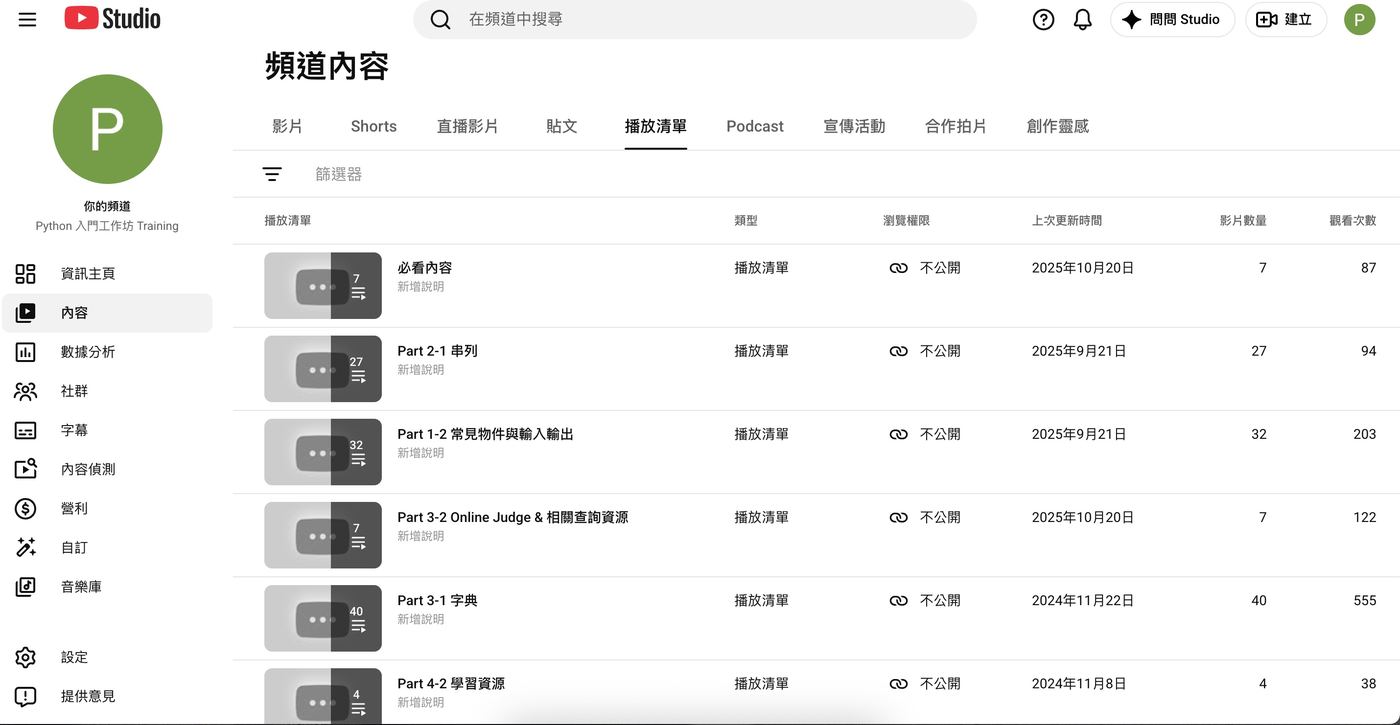Switch to the 影片 tab
The image size is (1400, 725).
(287, 126)
